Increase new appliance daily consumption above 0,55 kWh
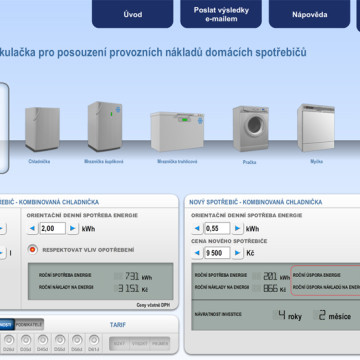This screenshot has width=360, height=360. tap(237, 228)
